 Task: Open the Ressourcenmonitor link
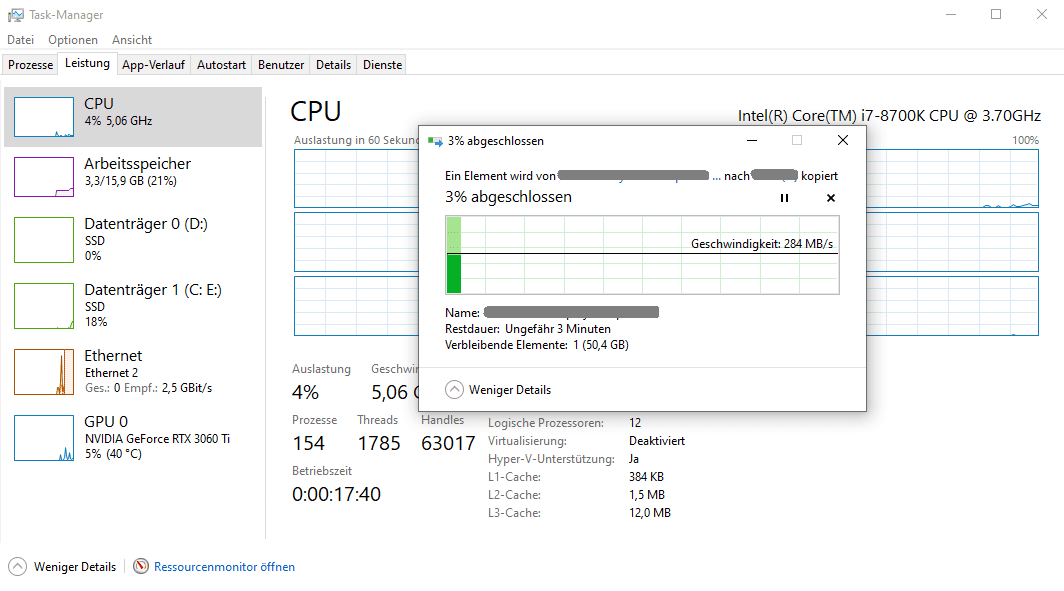224,567
